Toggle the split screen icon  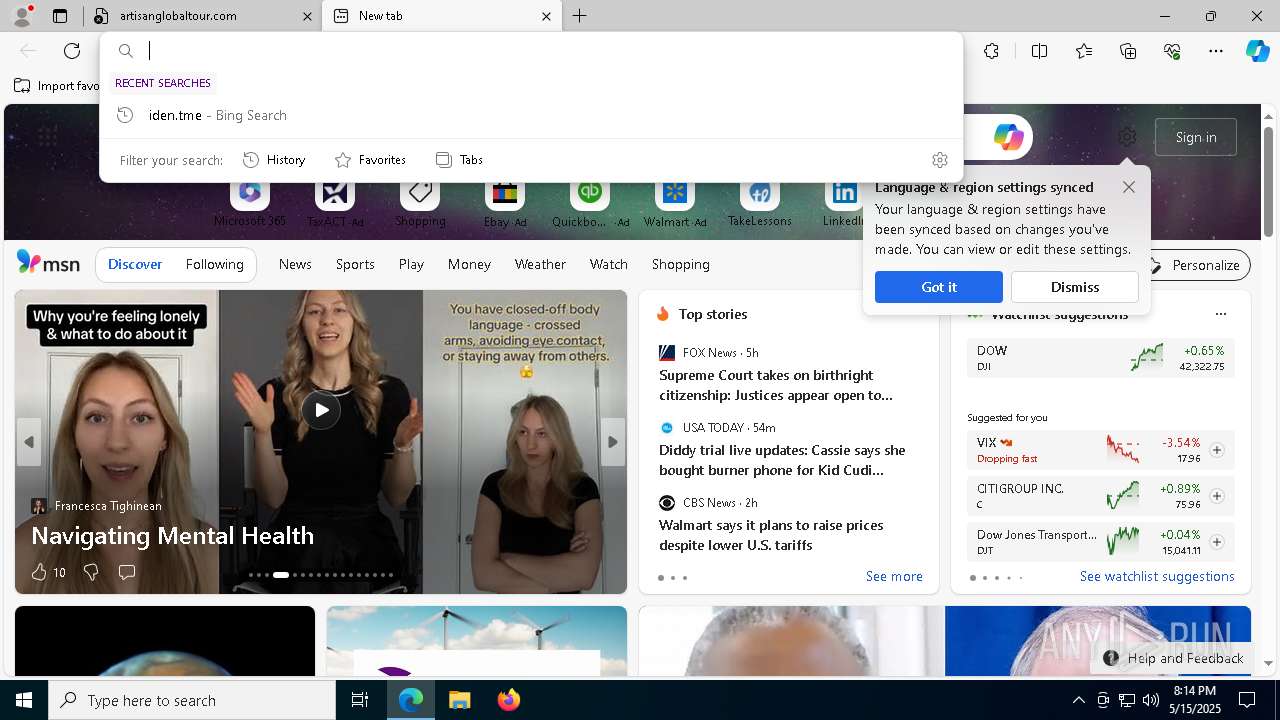[1039, 51]
